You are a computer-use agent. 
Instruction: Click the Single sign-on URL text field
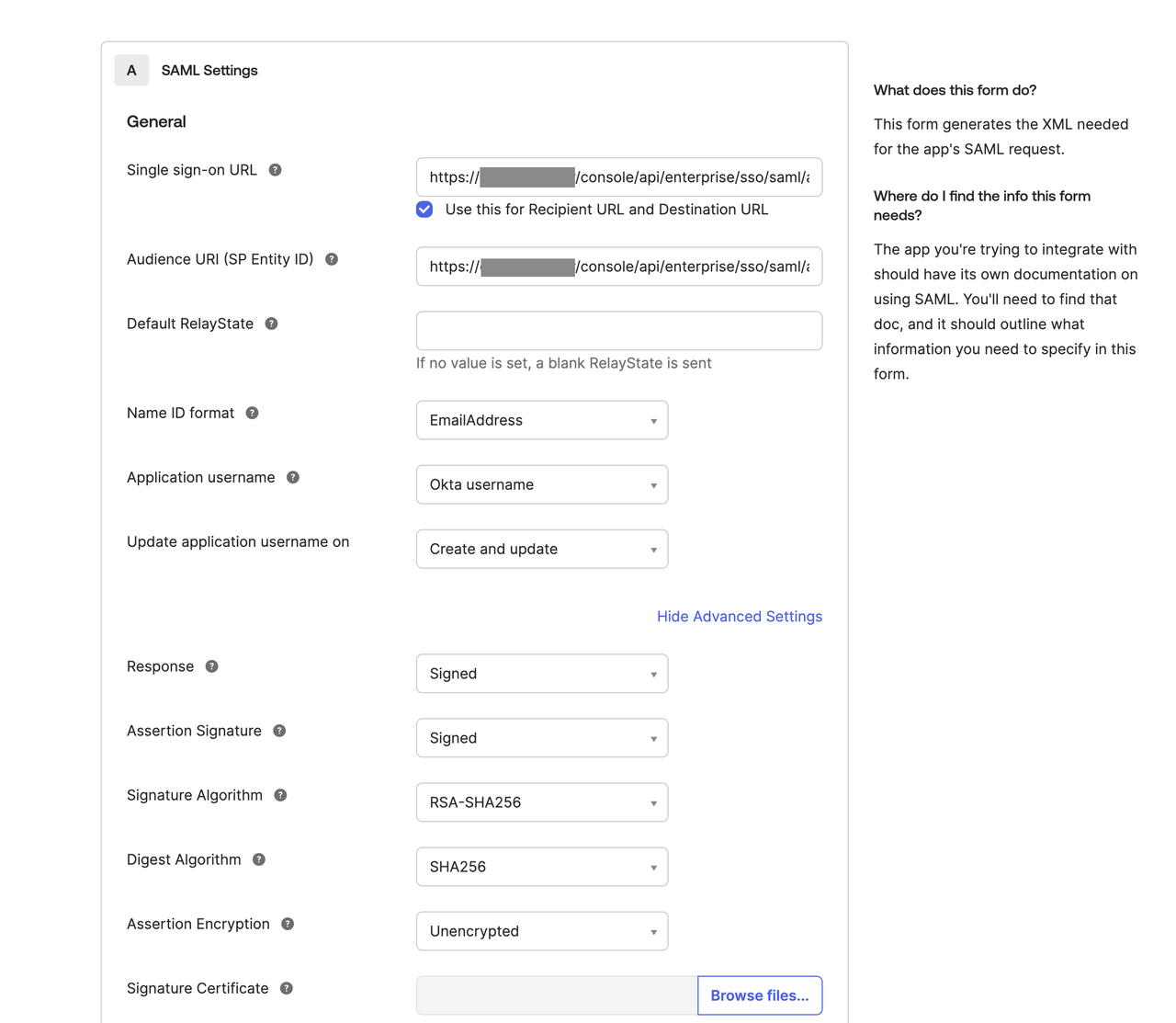(x=619, y=177)
